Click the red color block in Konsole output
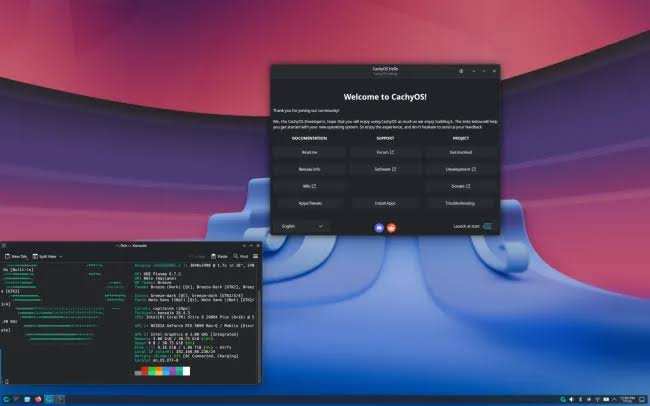Image resolution: width=650 pixels, height=406 pixels. [x=145, y=371]
